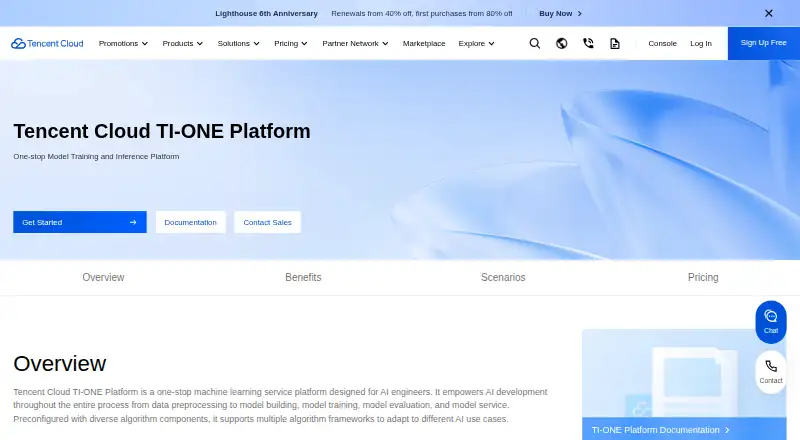Click the arrow inside Get Started button
This screenshot has width=800, height=440.
[133, 223]
